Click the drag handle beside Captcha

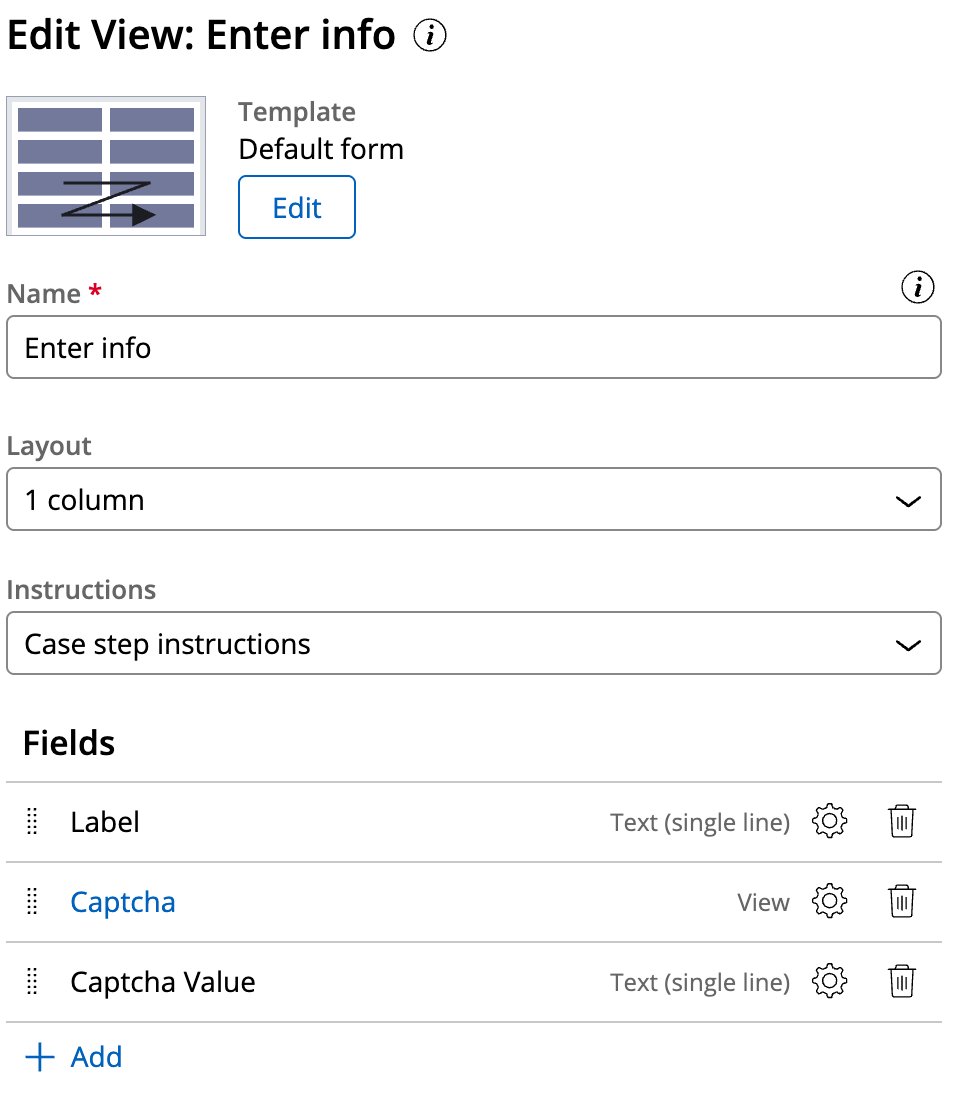(31, 901)
